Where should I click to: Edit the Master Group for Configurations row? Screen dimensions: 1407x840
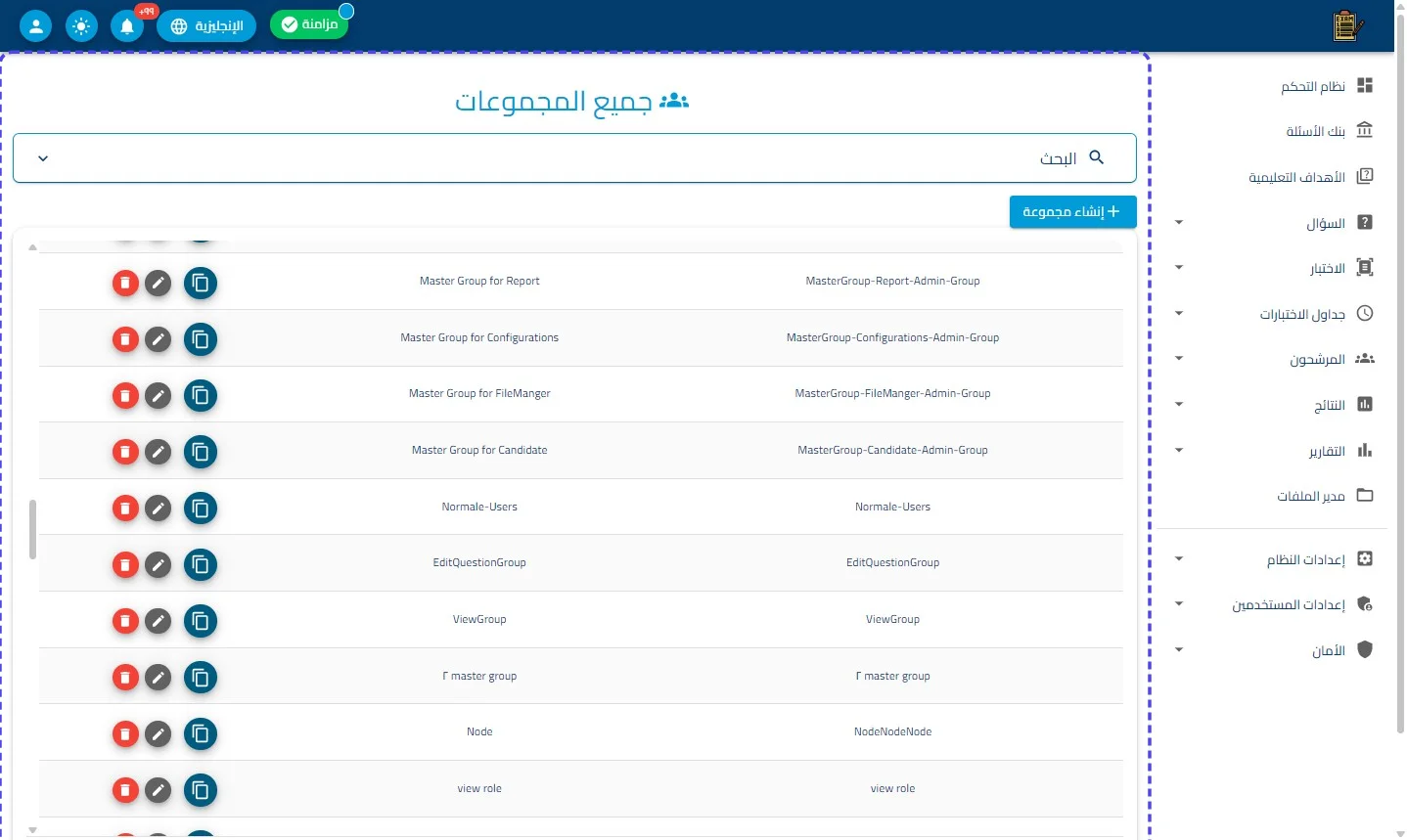(x=158, y=340)
